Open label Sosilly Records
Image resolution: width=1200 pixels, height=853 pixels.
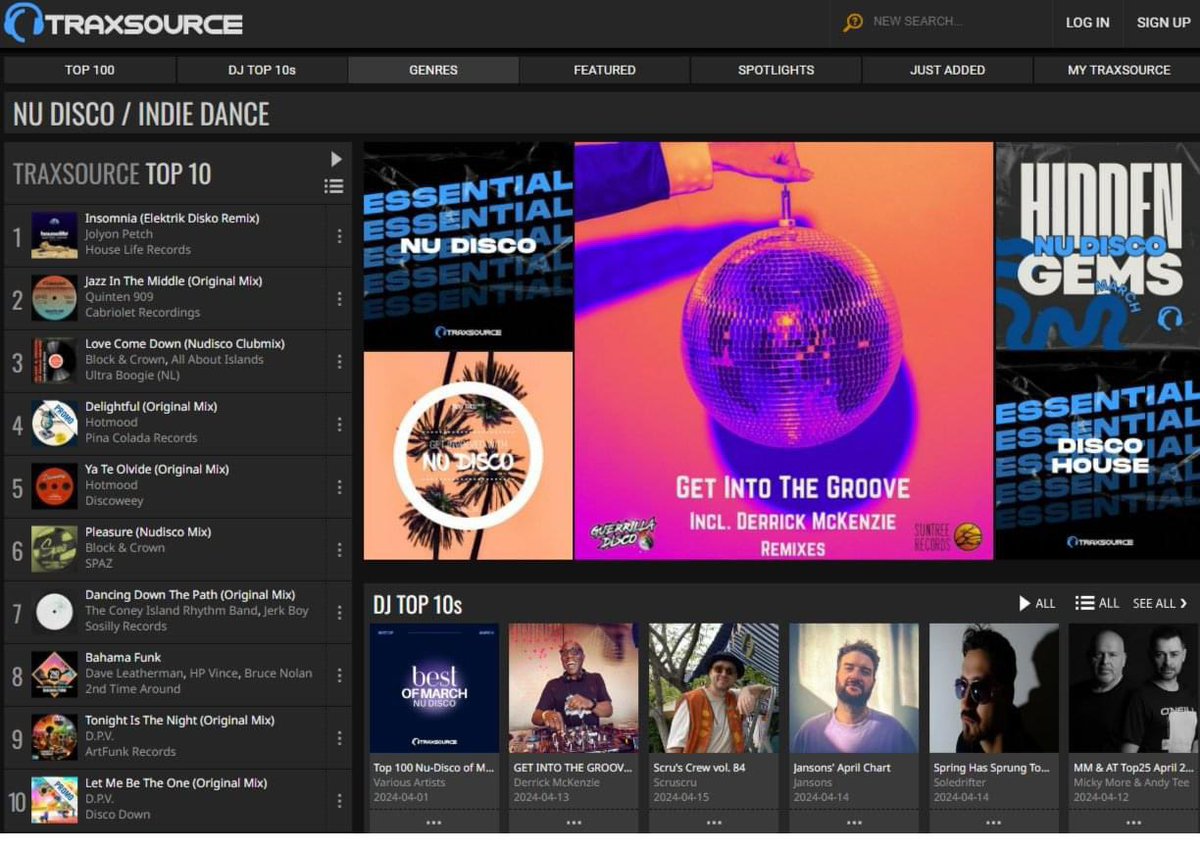[126, 626]
